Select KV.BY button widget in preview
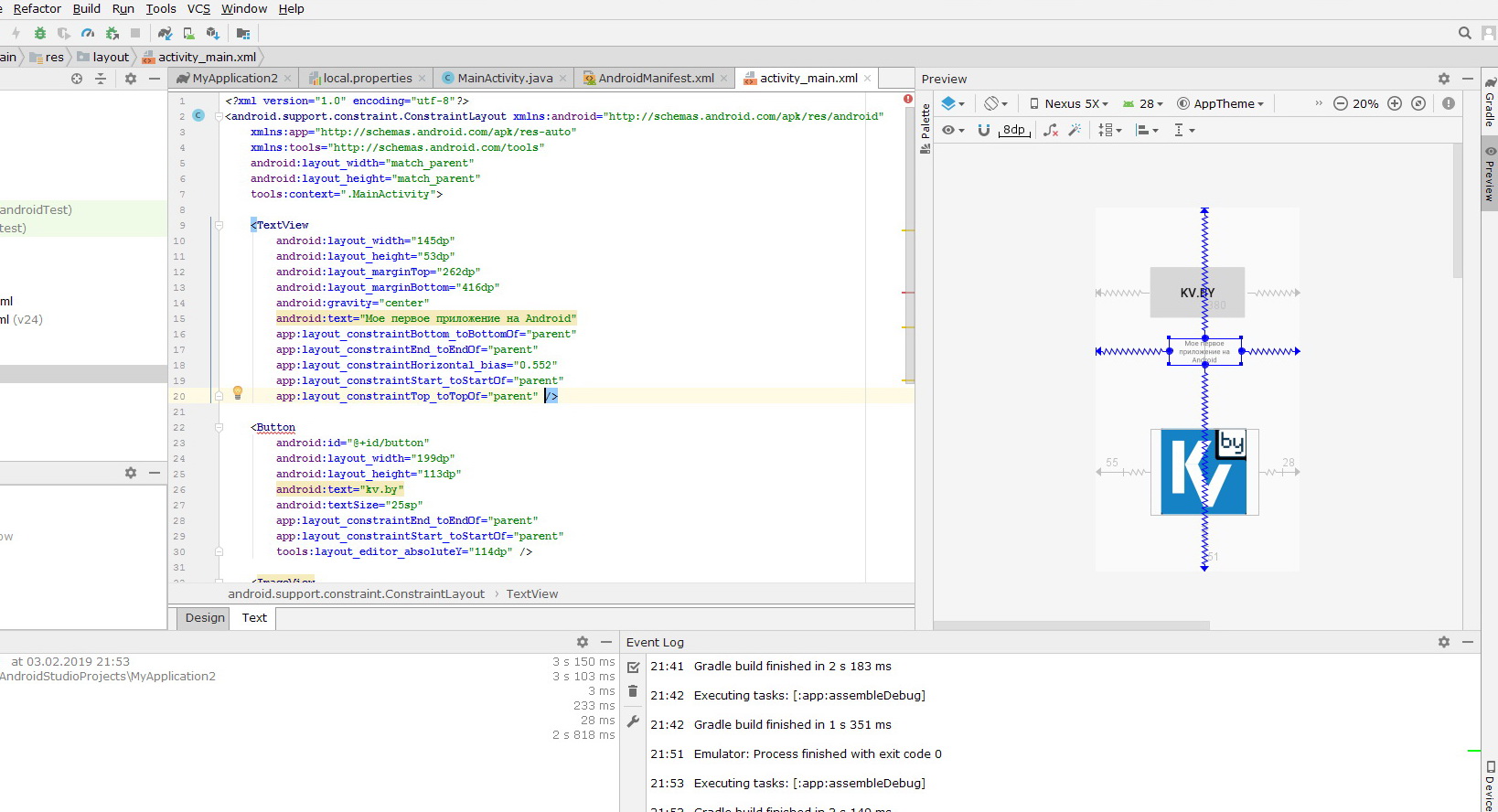Image resolution: width=1498 pixels, height=812 pixels. 1197,293
